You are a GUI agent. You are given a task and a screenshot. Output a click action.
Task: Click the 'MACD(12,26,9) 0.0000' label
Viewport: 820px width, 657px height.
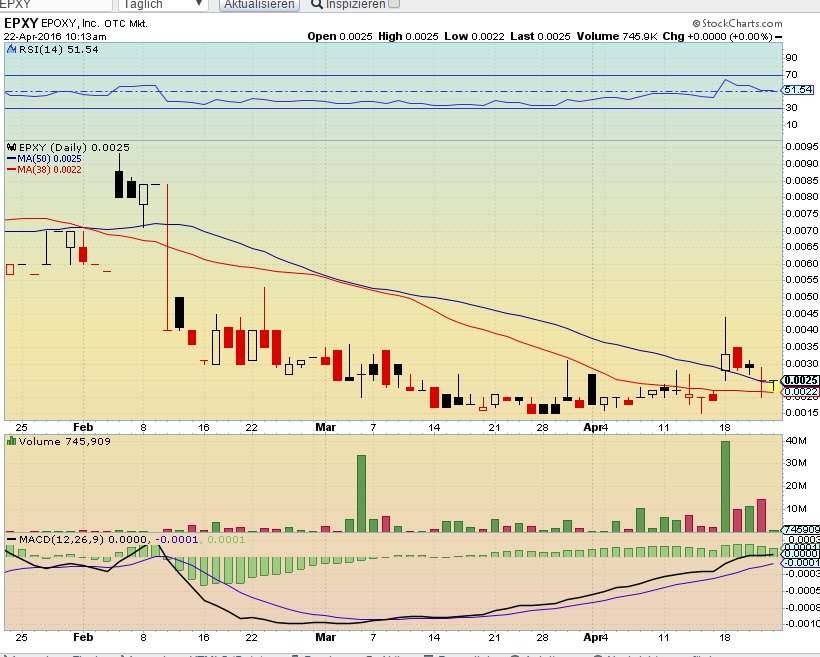[x=83, y=539]
